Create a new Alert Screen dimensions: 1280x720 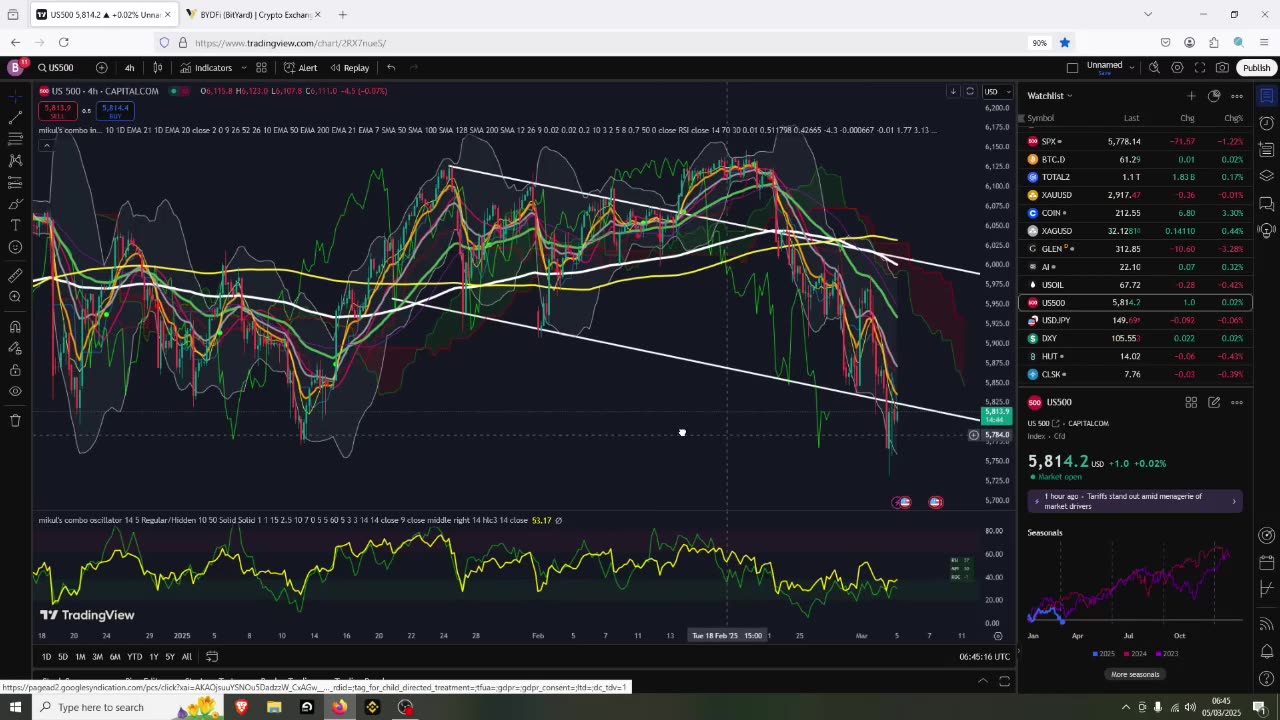coord(300,68)
